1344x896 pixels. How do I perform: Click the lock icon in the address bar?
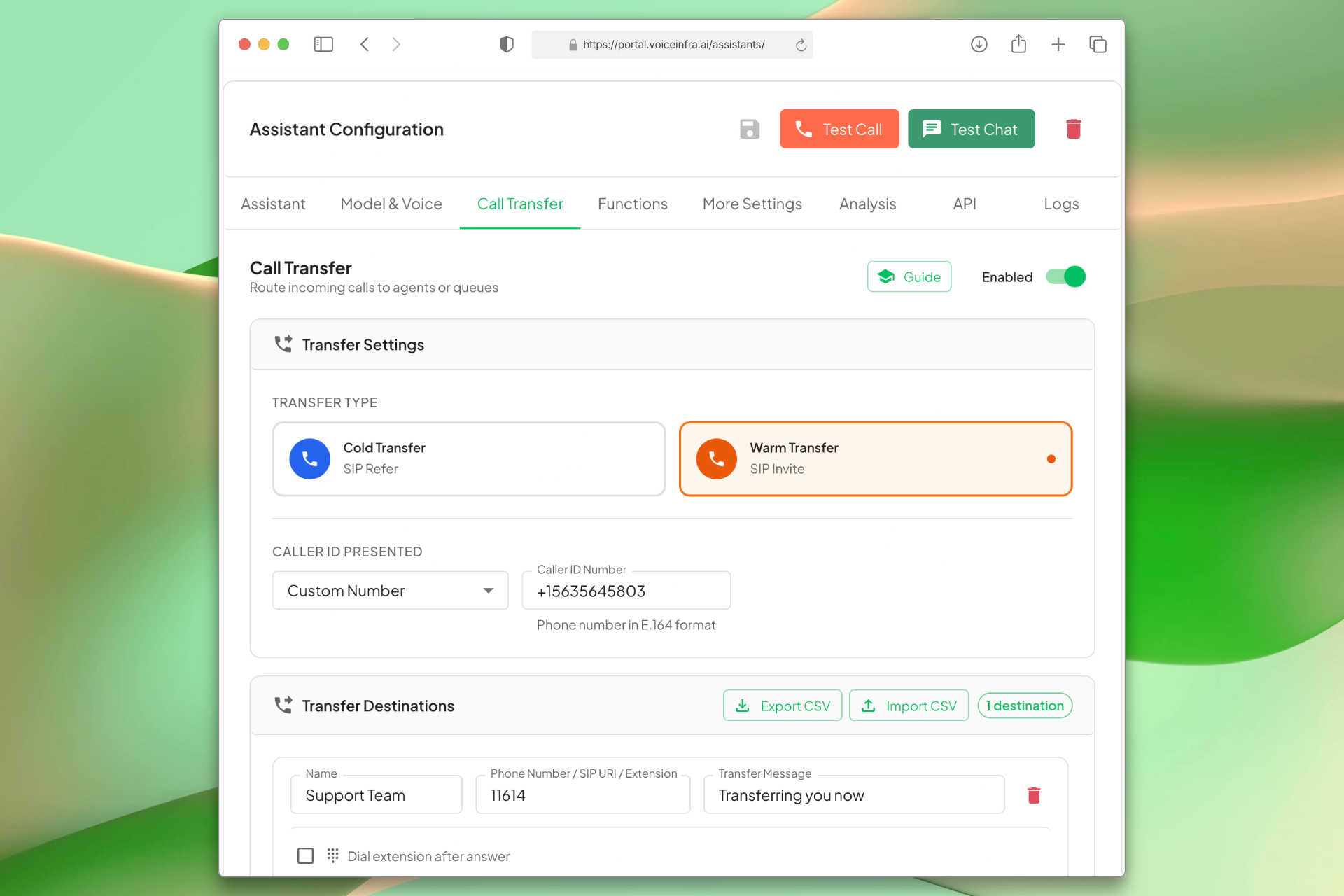[573, 45]
